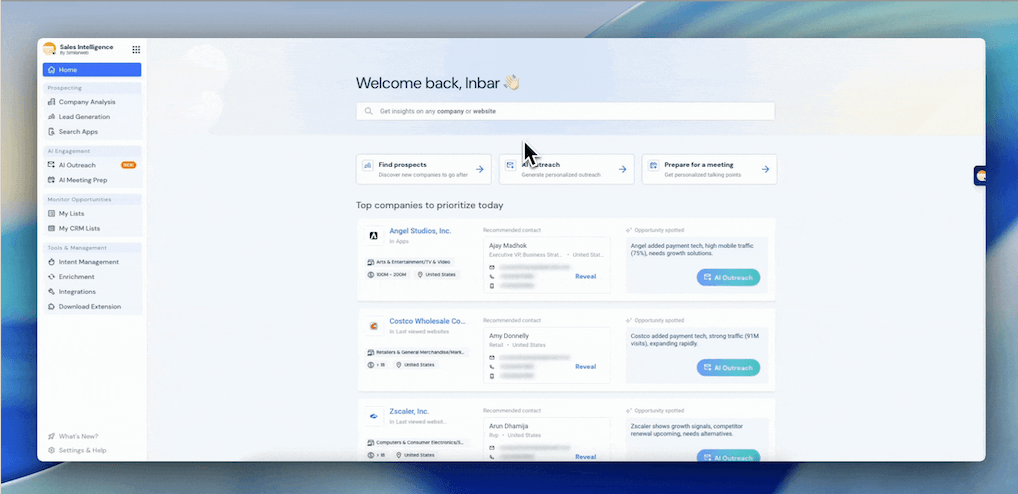This screenshot has height=494, width=1018.
Task: Click the Retailers & General Merchandise tag
Action: click(417, 352)
